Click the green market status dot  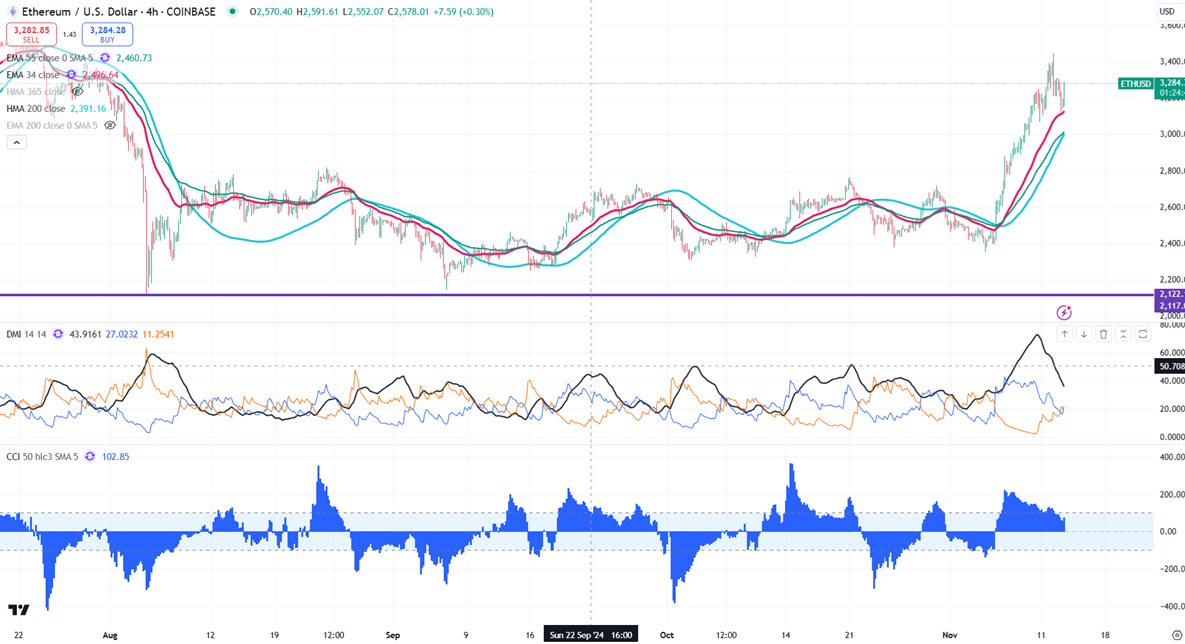232,12
